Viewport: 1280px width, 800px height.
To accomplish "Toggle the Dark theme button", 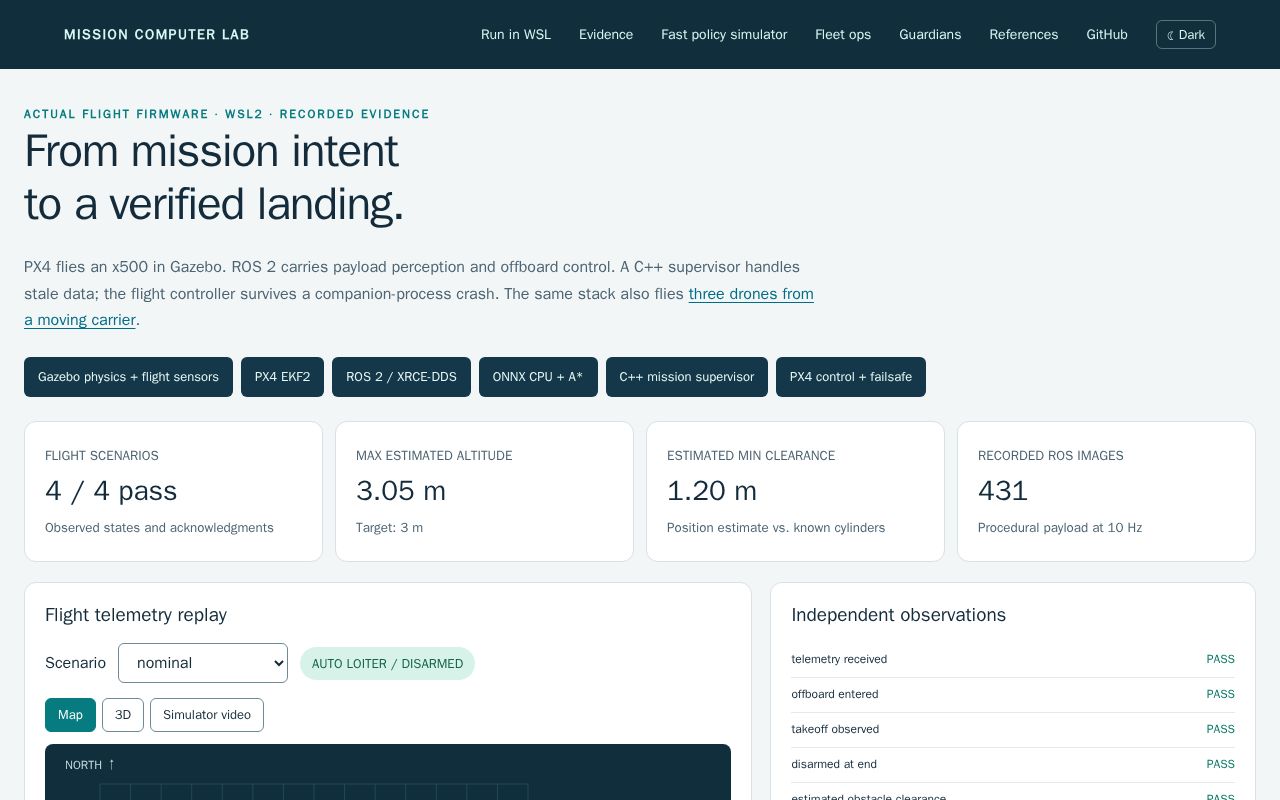I will pos(1185,34).
